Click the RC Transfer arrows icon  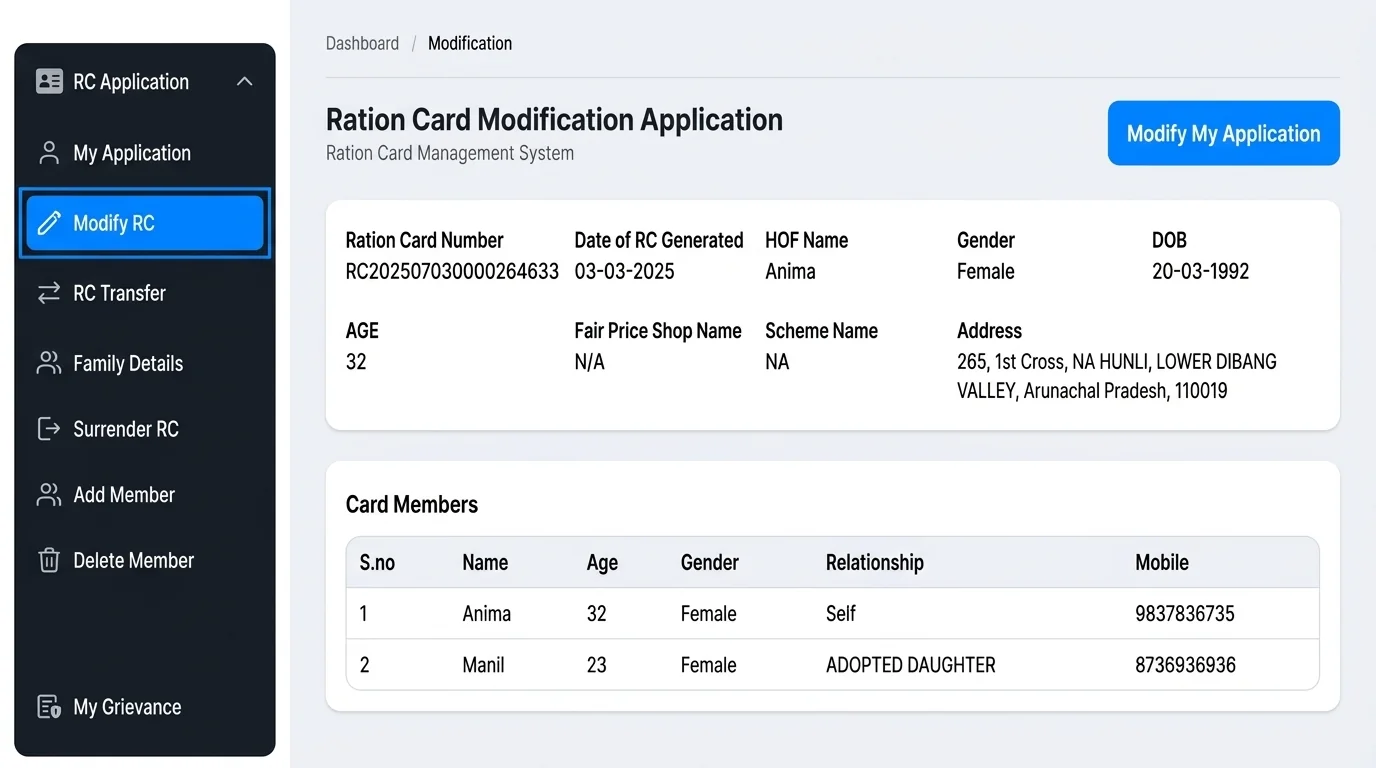(49, 293)
